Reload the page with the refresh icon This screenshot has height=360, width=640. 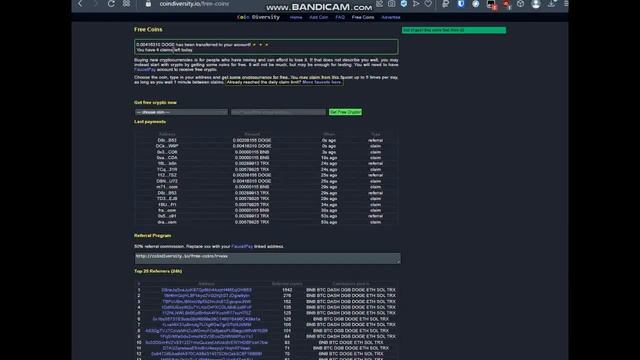click(111, 4)
